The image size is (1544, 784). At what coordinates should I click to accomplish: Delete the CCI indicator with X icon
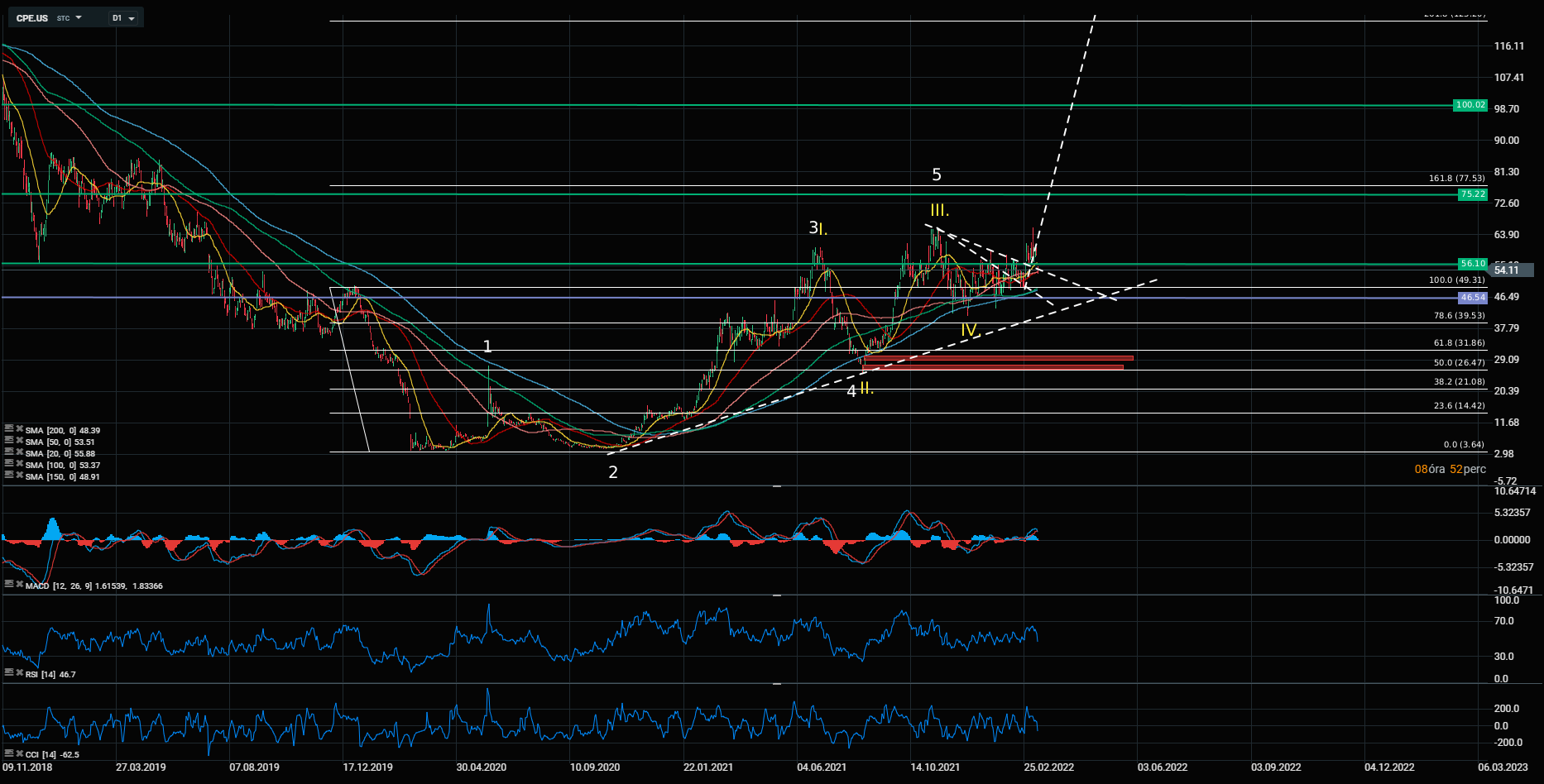pyautogui.click(x=19, y=753)
